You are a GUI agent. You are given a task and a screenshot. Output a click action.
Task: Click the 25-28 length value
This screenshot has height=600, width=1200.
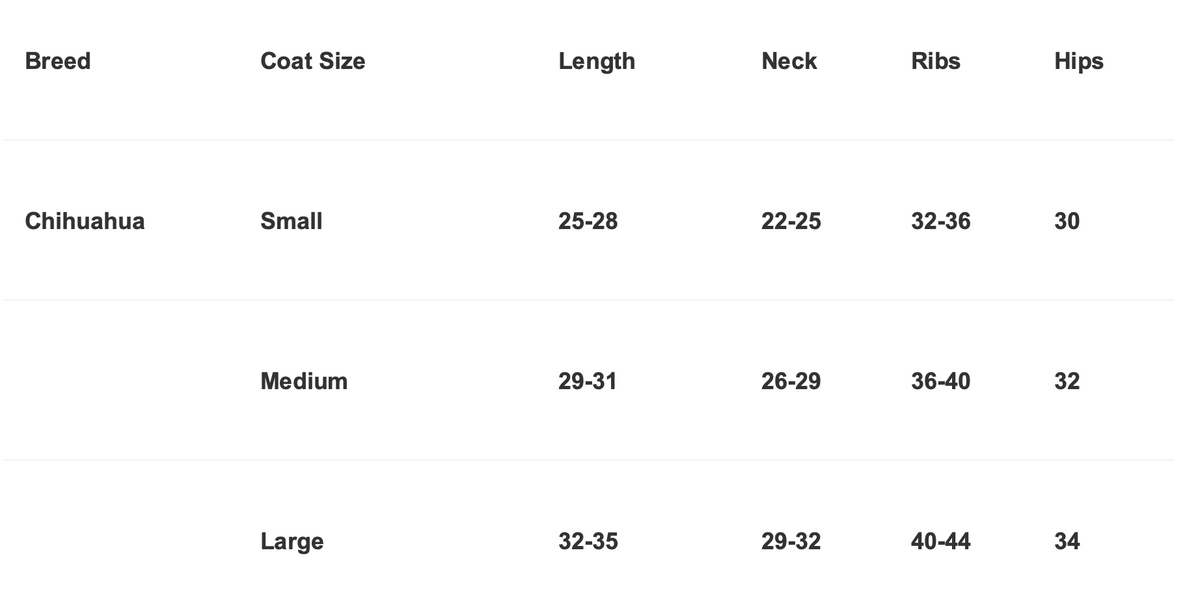click(x=588, y=221)
